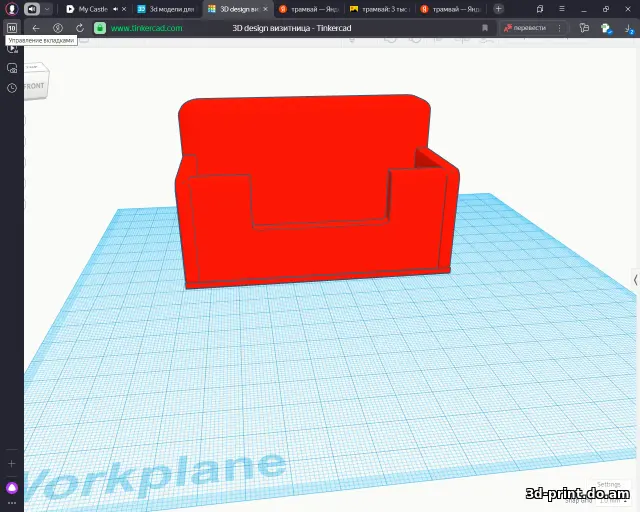Open the sidebar history clock icon

click(12, 88)
